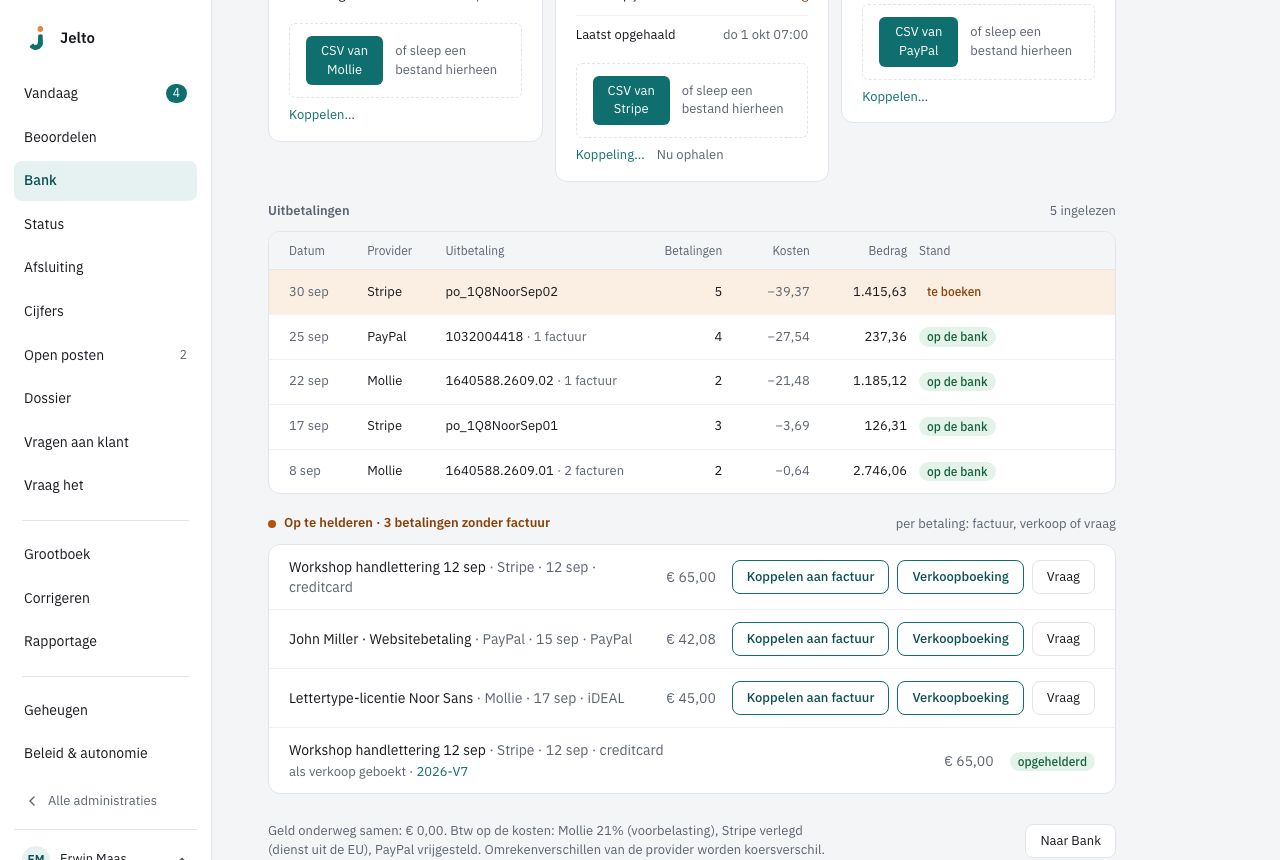The image size is (1280, 860).
Task: Show Open posten list
Action: pos(105,355)
